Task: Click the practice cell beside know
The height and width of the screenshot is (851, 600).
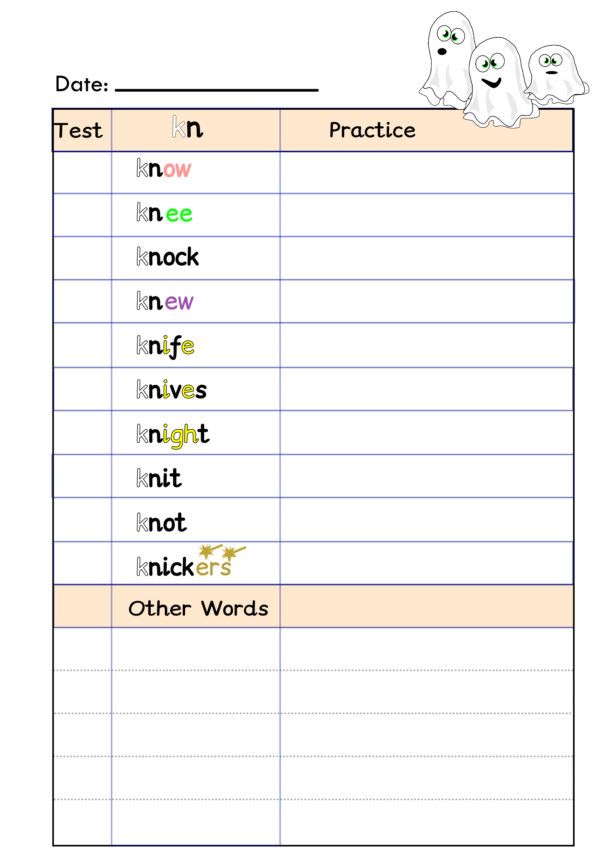Action: pyautogui.click(x=426, y=173)
